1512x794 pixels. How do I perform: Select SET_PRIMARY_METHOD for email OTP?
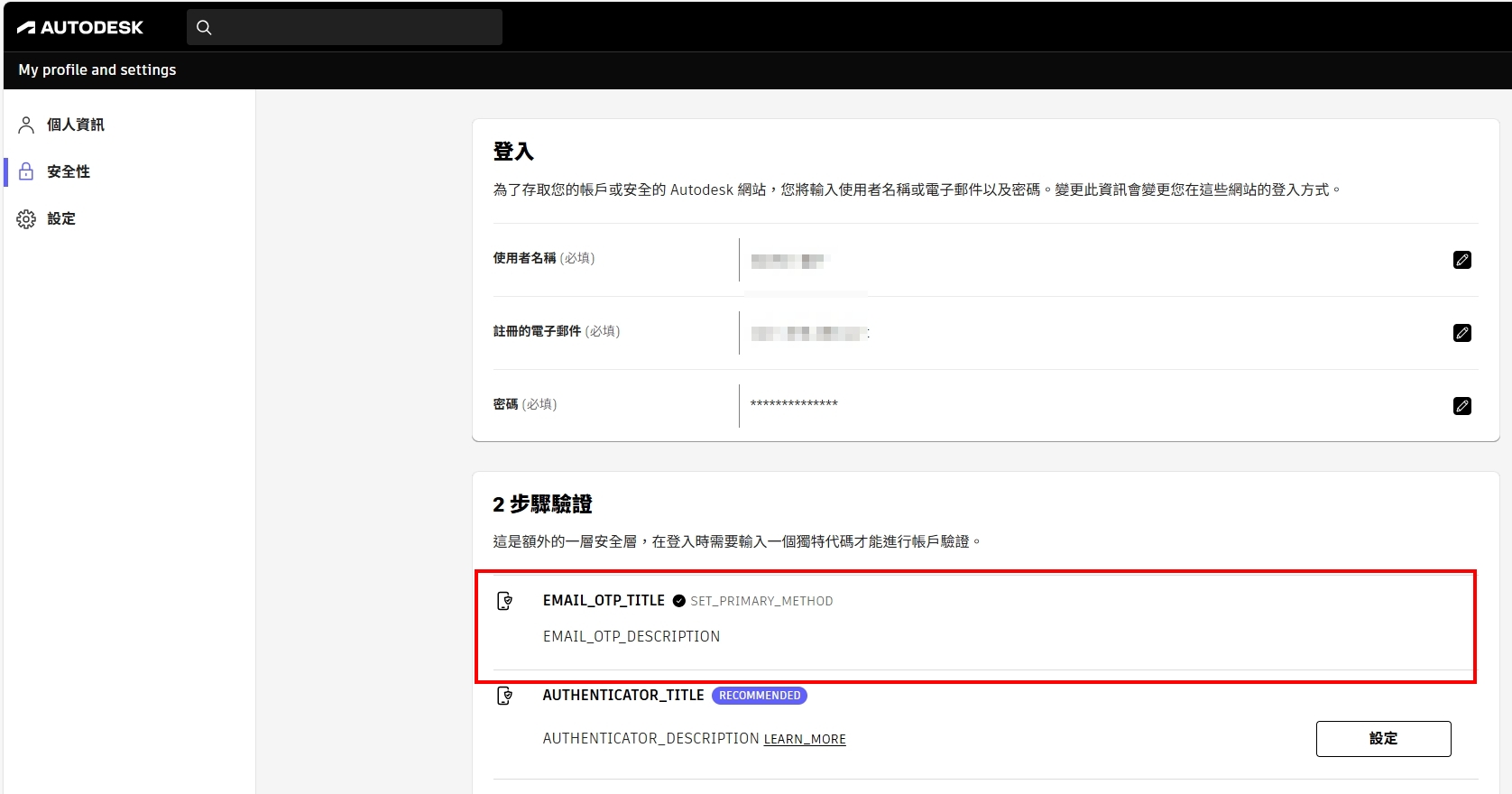coord(761,601)
